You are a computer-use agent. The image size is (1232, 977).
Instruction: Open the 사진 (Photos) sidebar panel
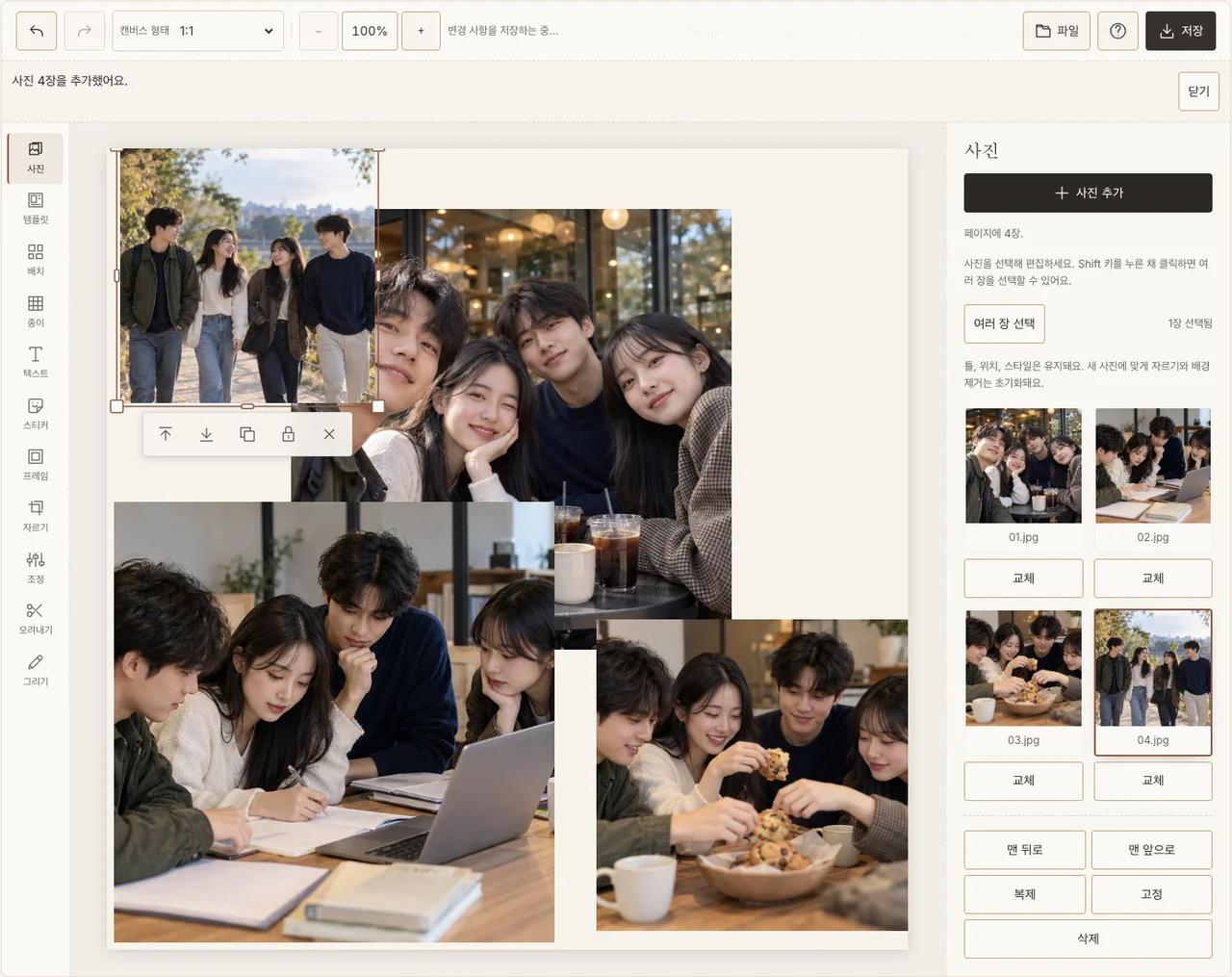pos(36,158)
